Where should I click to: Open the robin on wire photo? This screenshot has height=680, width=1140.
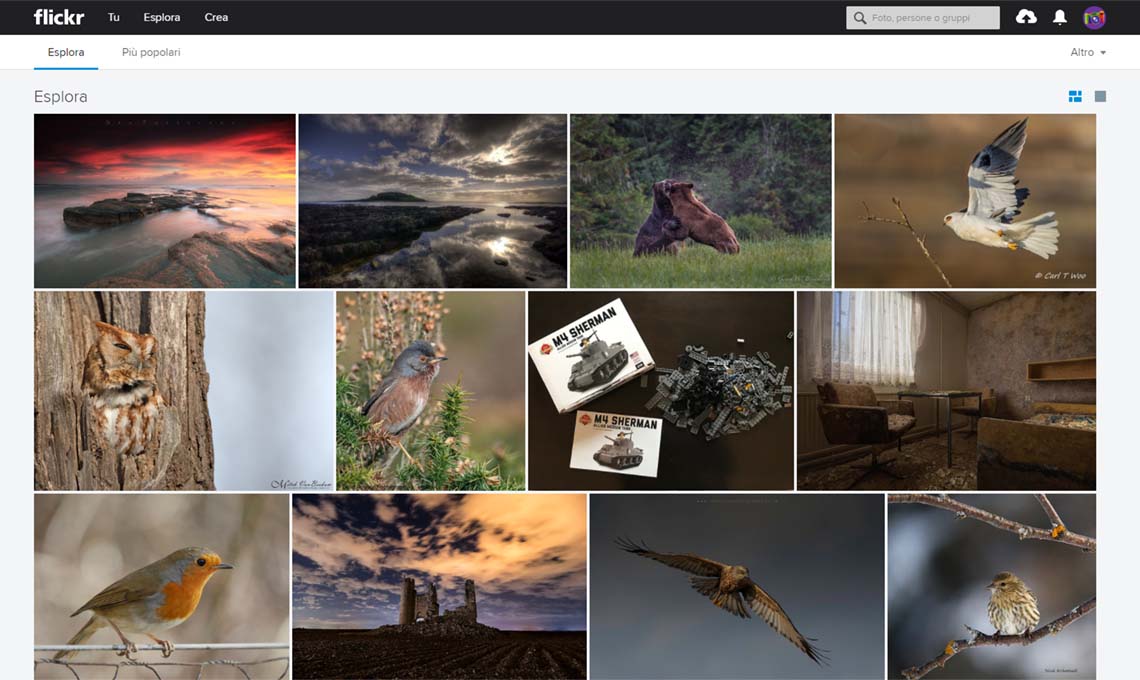161,586
